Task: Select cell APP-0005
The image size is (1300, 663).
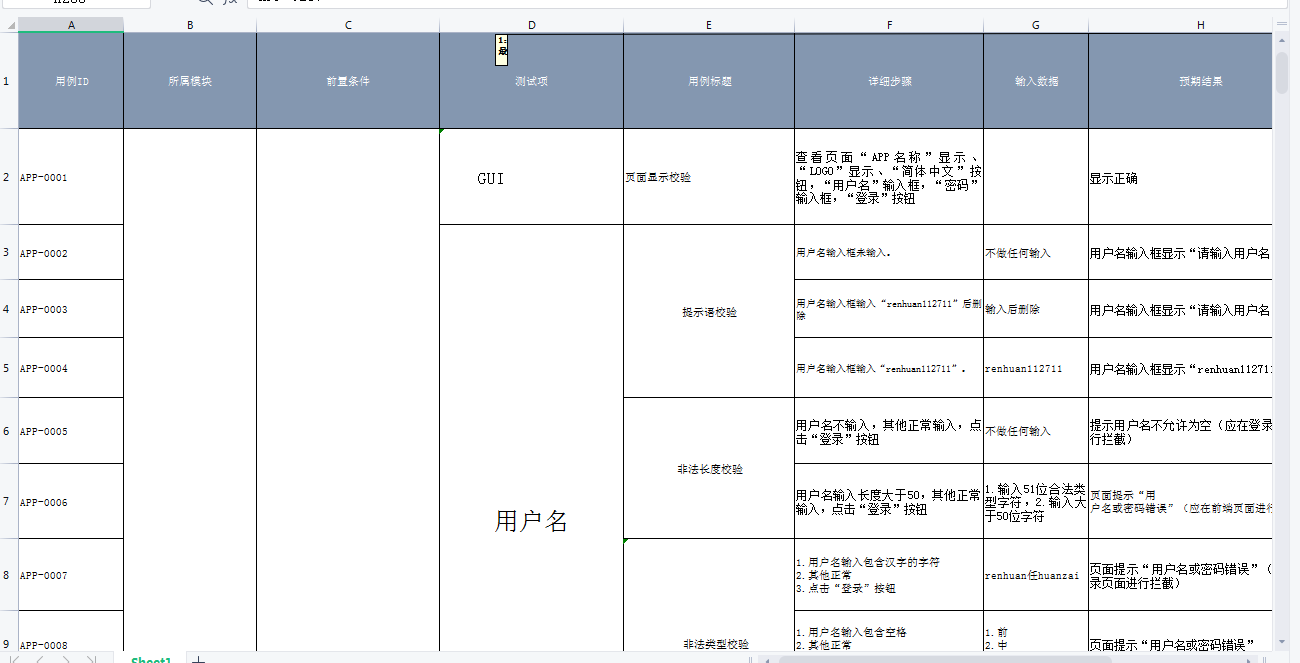Action: (71, 431)
